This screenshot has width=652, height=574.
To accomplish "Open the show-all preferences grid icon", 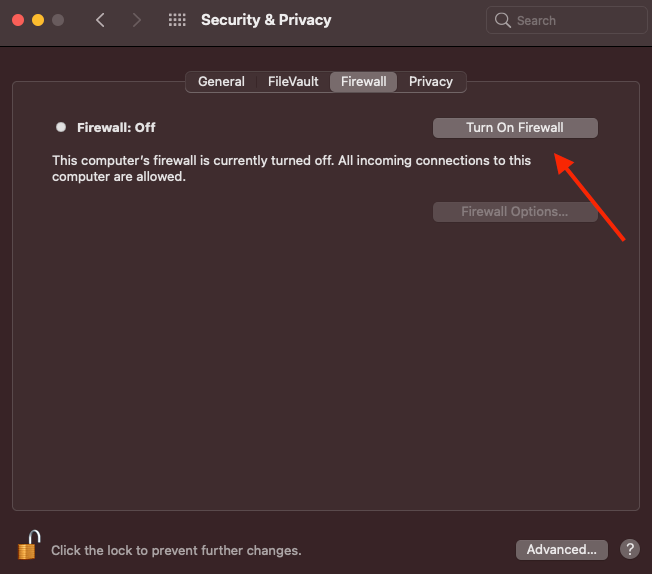I will (x=177, y=20).
